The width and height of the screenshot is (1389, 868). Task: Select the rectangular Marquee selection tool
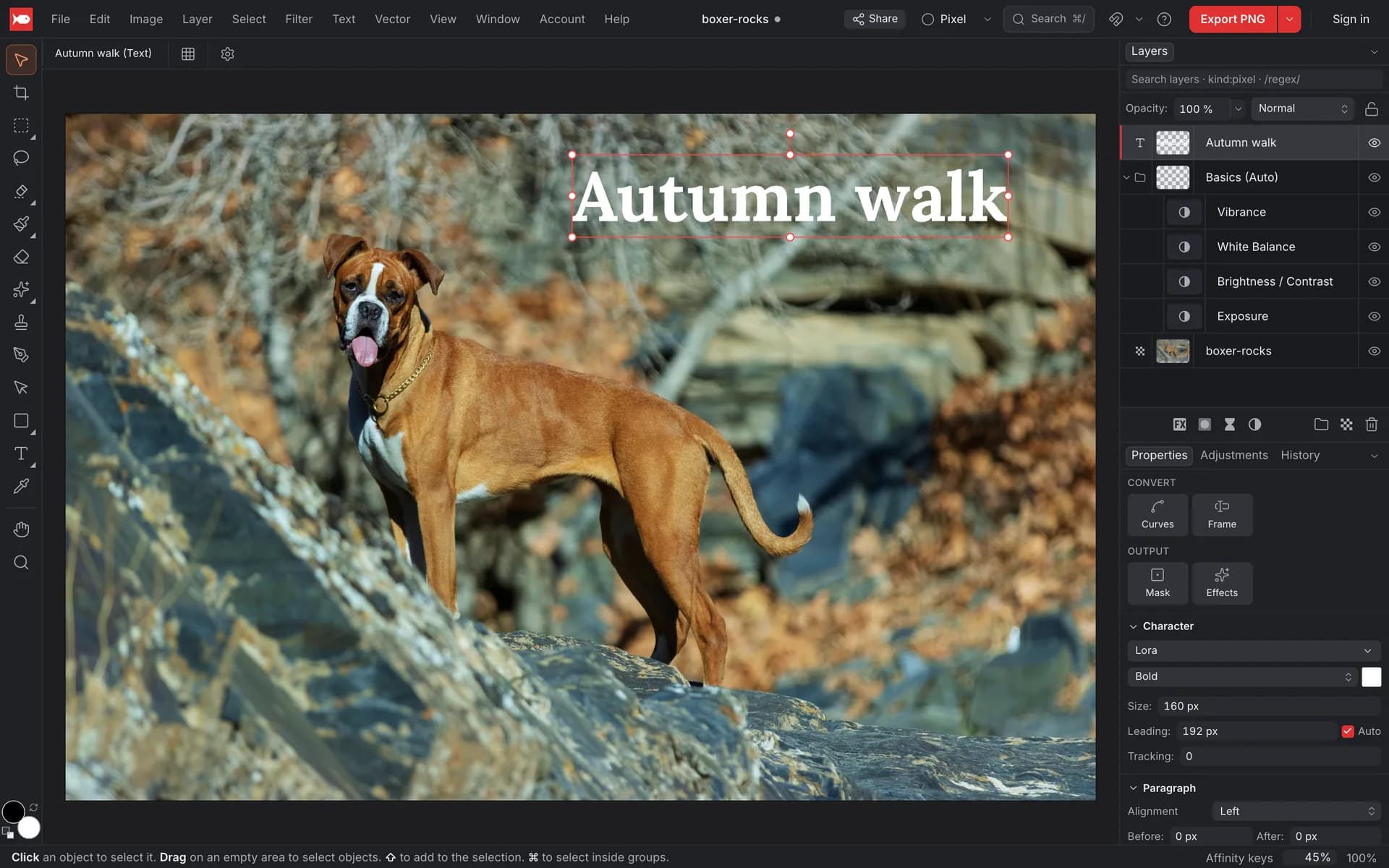(21, 125)
